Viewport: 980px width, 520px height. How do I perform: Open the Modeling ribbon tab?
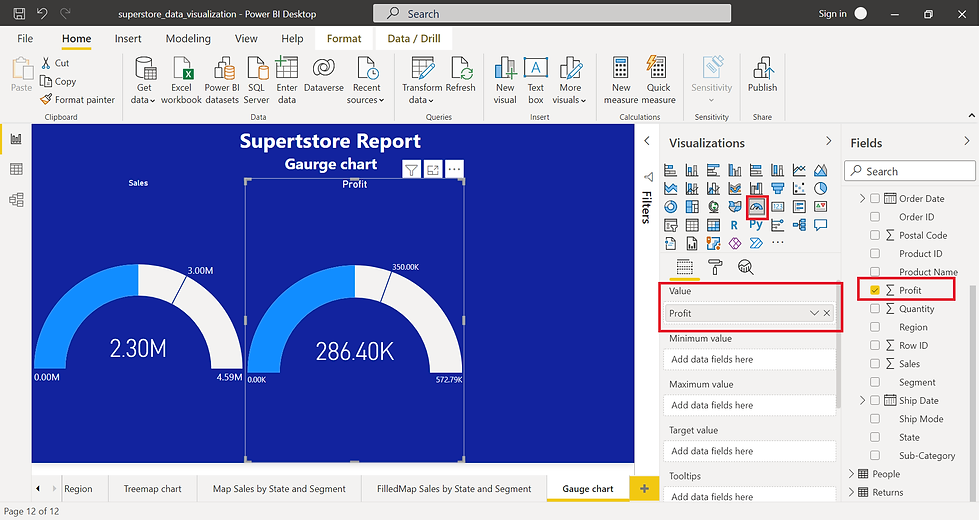(188, 39)
